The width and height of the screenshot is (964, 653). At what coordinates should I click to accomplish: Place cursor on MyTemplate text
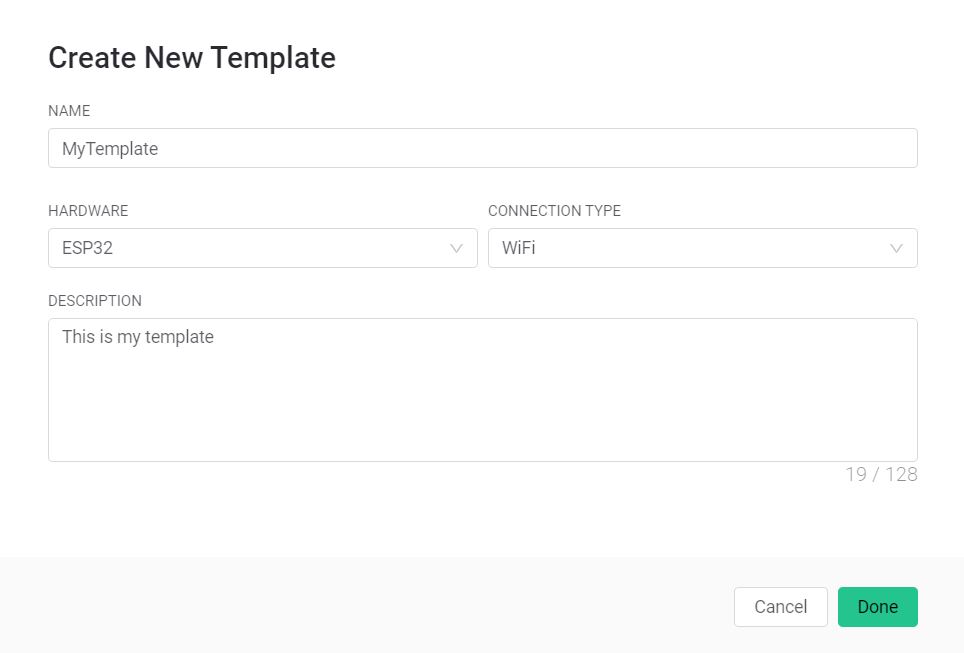tap(110, 149)
